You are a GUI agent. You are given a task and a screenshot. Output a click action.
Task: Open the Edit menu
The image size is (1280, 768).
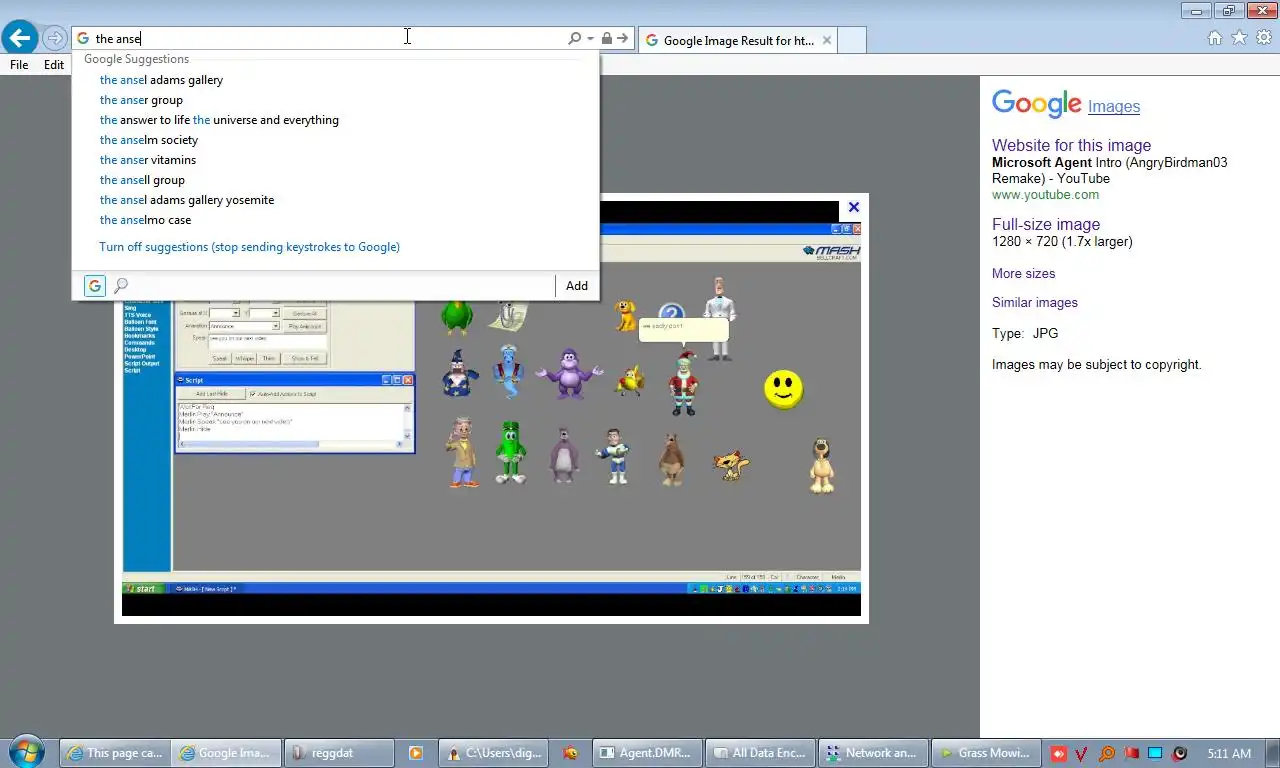(54, 65)
